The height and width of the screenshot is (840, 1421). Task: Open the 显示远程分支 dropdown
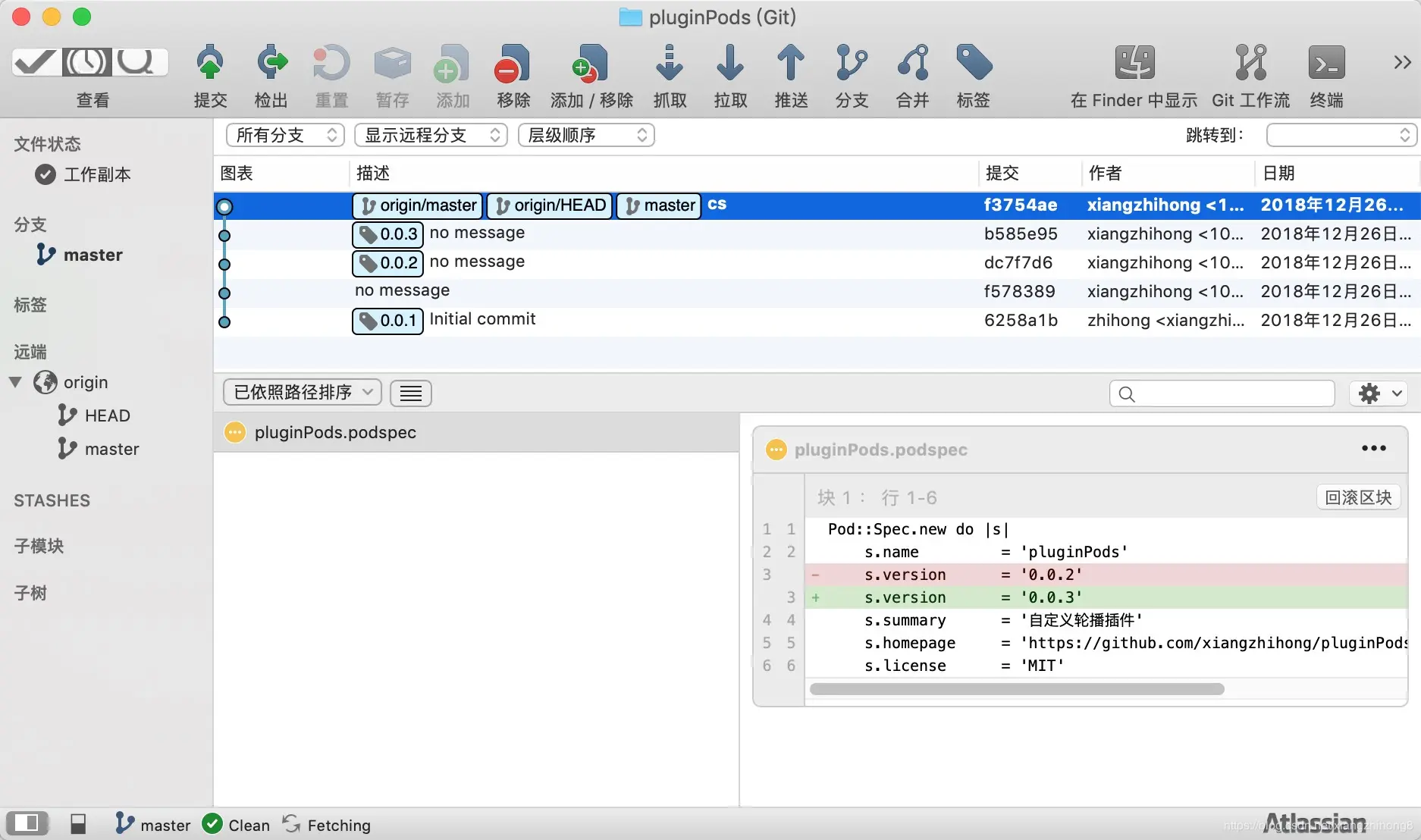(x=431, y=135)
